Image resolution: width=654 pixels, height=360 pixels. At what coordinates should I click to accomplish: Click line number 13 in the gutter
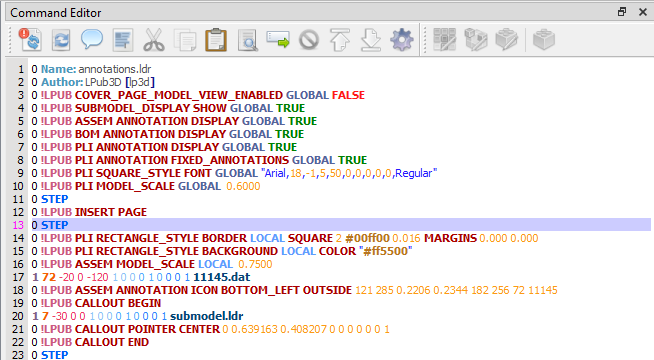18,225
